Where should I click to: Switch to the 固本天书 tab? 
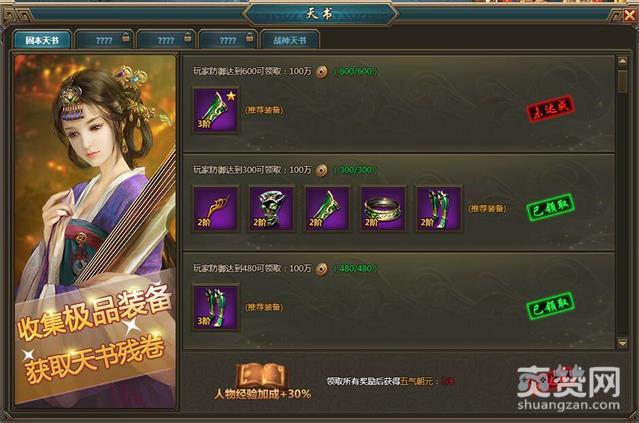(42, 40)
